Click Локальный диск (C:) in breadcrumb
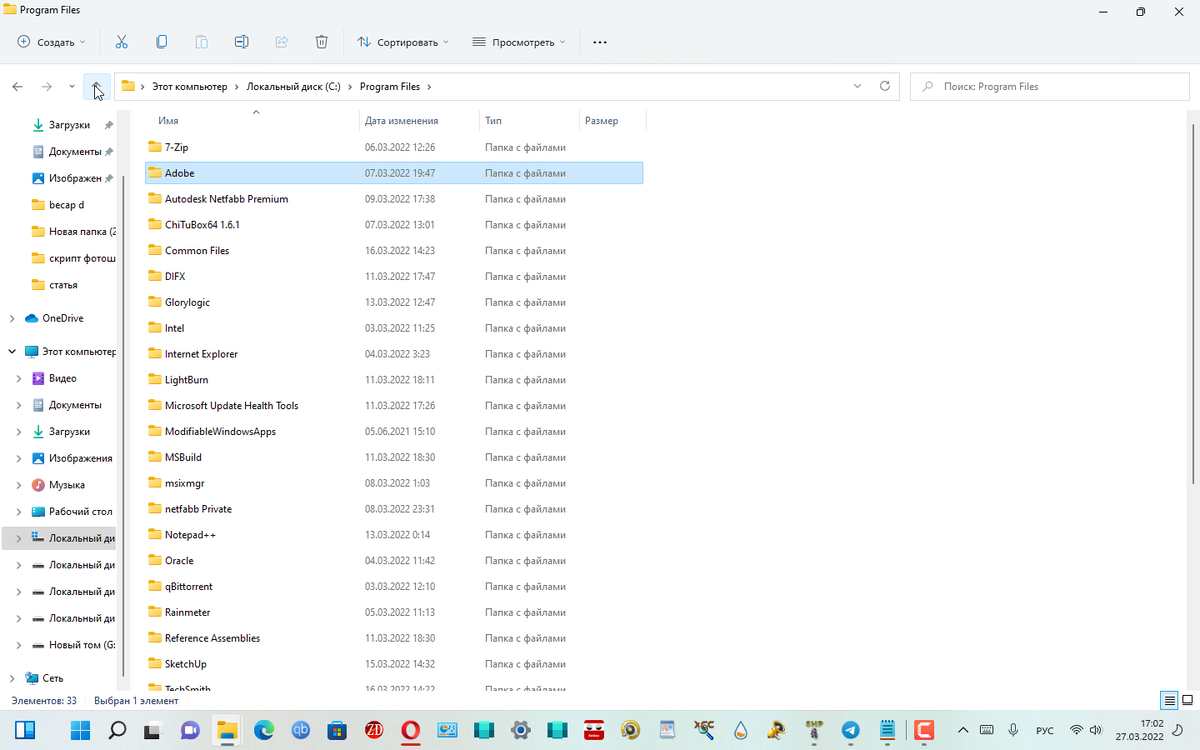Image resolution: width=1200 pixels, height=750 pixels. [294, 87]
